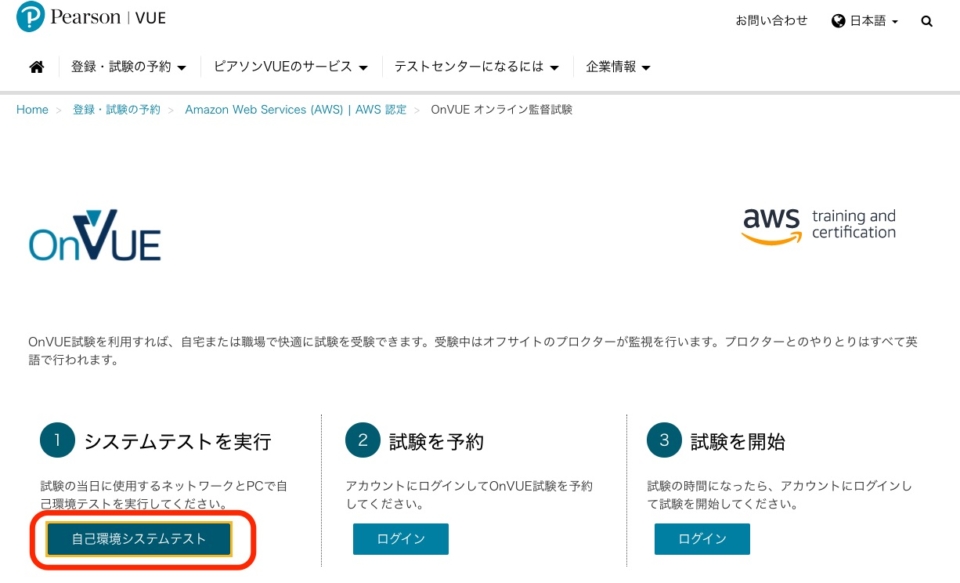Image resolution: width=960 pixels, height=583 pixels.
Task: Click the globe icon next to 日本語
Action: point(836,20)
